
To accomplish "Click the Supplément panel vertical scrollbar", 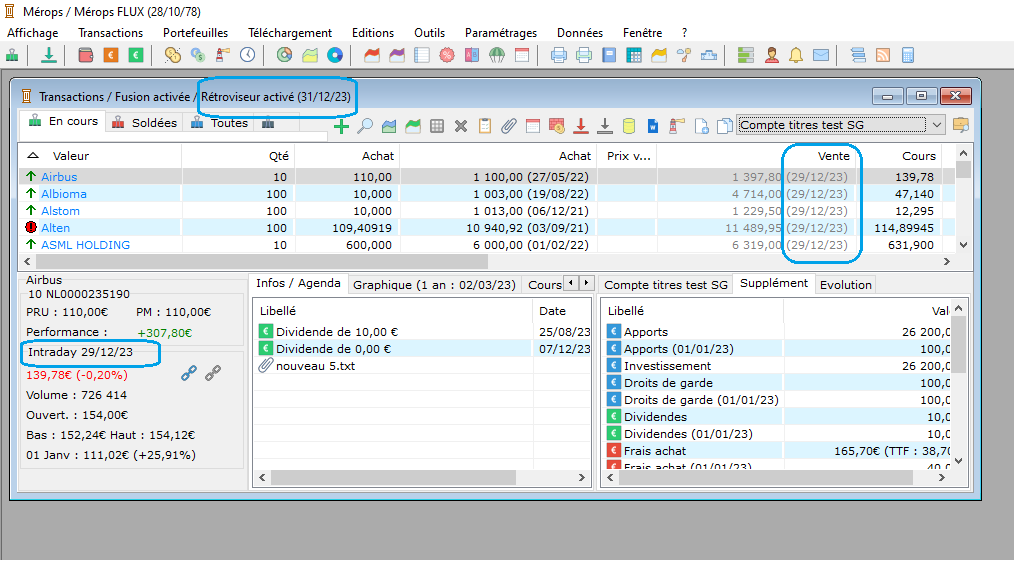I will click(959, 385).
